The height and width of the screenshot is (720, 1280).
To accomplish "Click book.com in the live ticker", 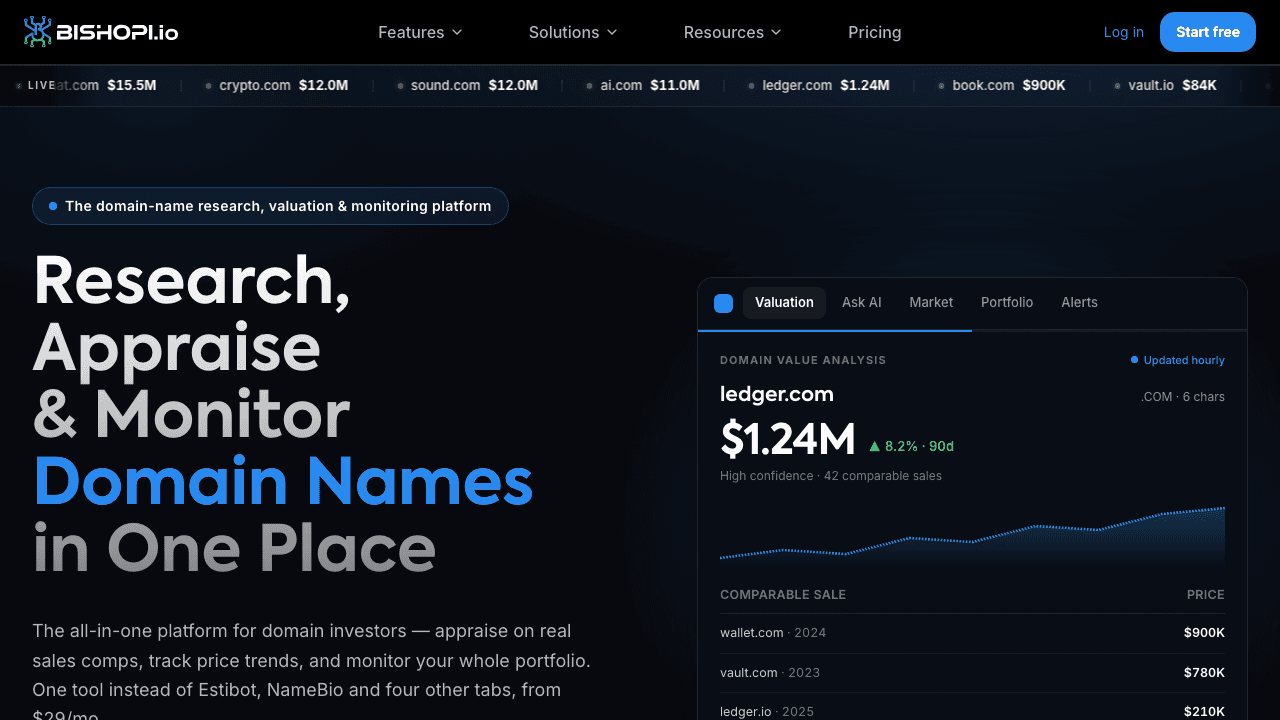I will coord(983,86).
